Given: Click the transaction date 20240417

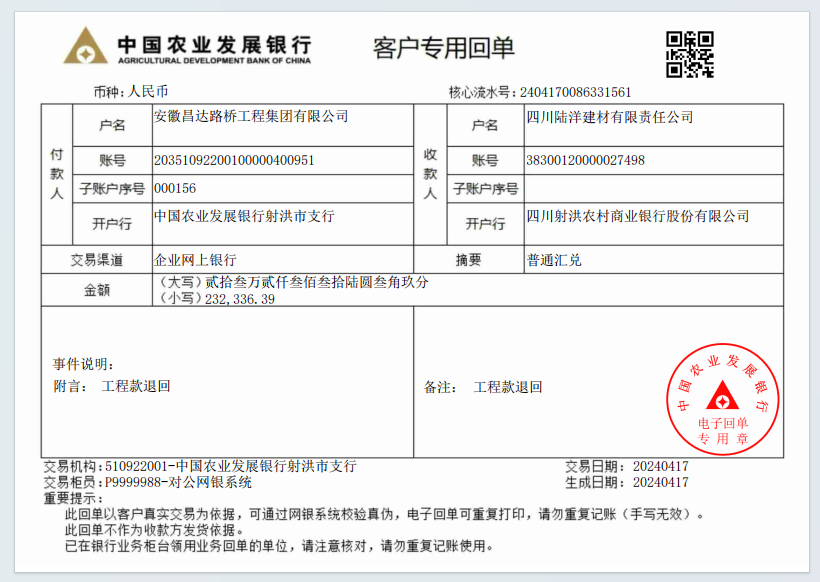Looking at the screenshot, I should click(660, 466).
